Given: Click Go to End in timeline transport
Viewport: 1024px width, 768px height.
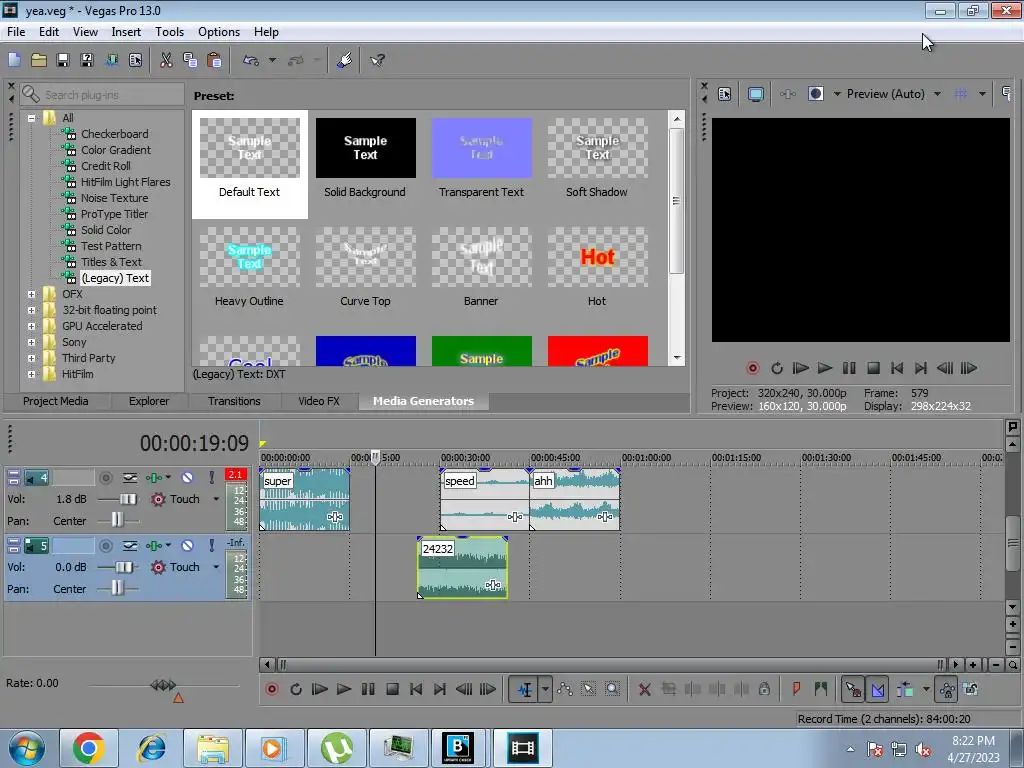Looking at the screenshot, I should (440, 689).
